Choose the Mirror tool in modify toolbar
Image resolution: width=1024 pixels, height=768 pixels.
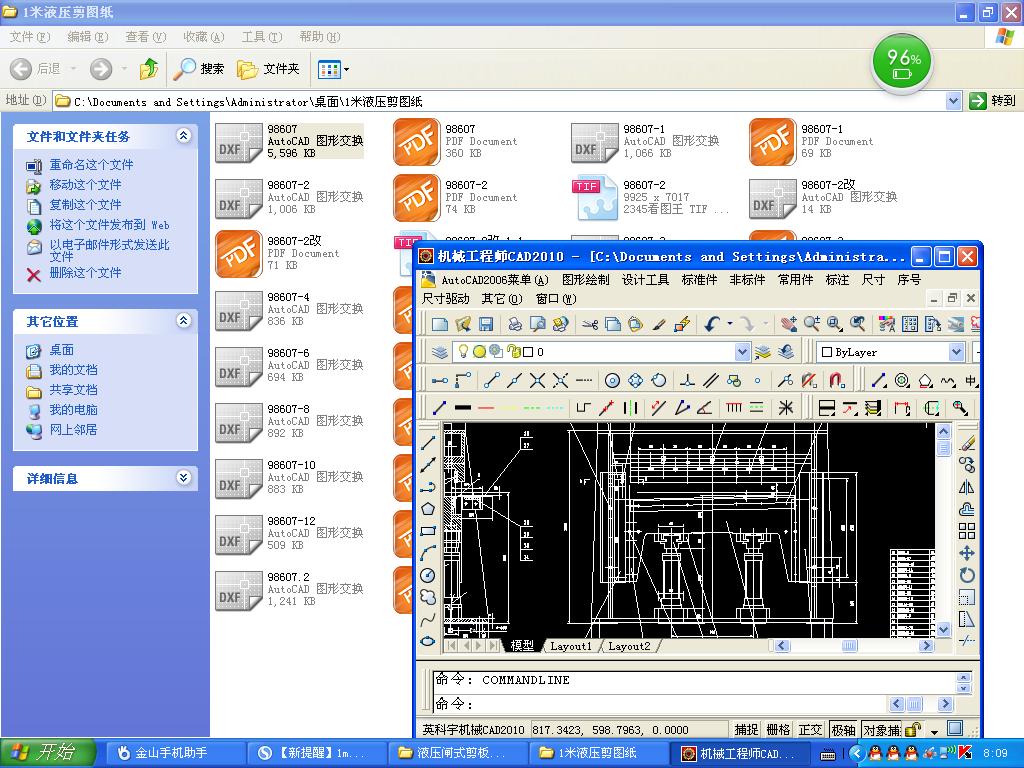coord(967,487)
